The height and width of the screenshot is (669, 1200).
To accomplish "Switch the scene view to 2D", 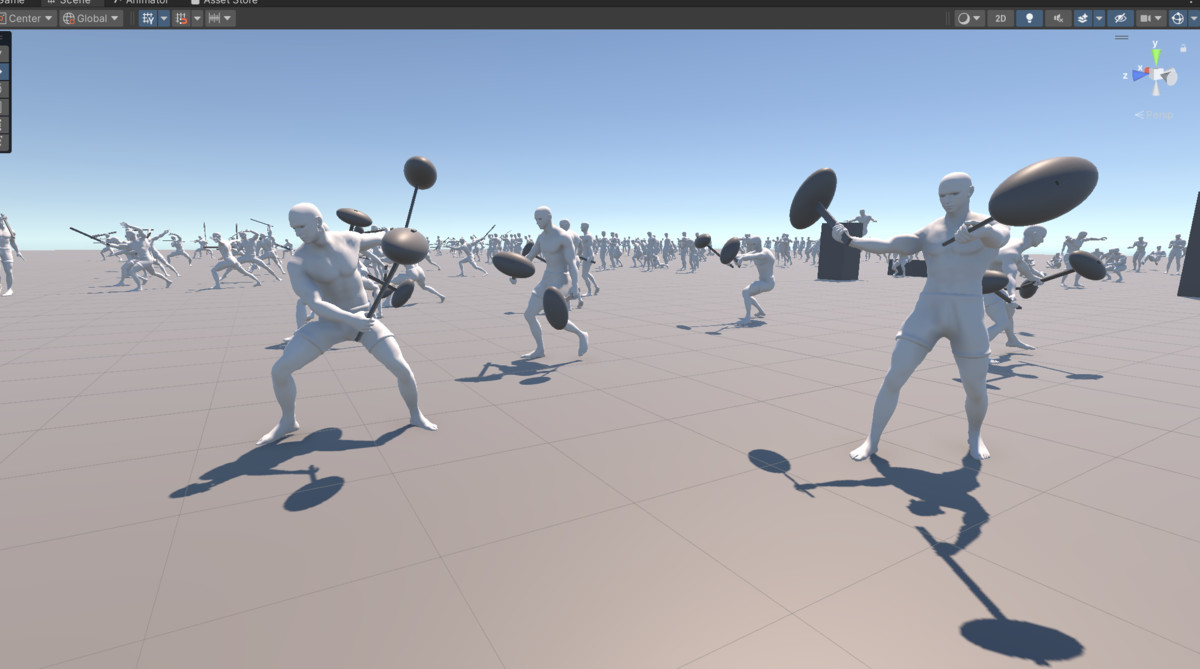I will (1000, 18).
